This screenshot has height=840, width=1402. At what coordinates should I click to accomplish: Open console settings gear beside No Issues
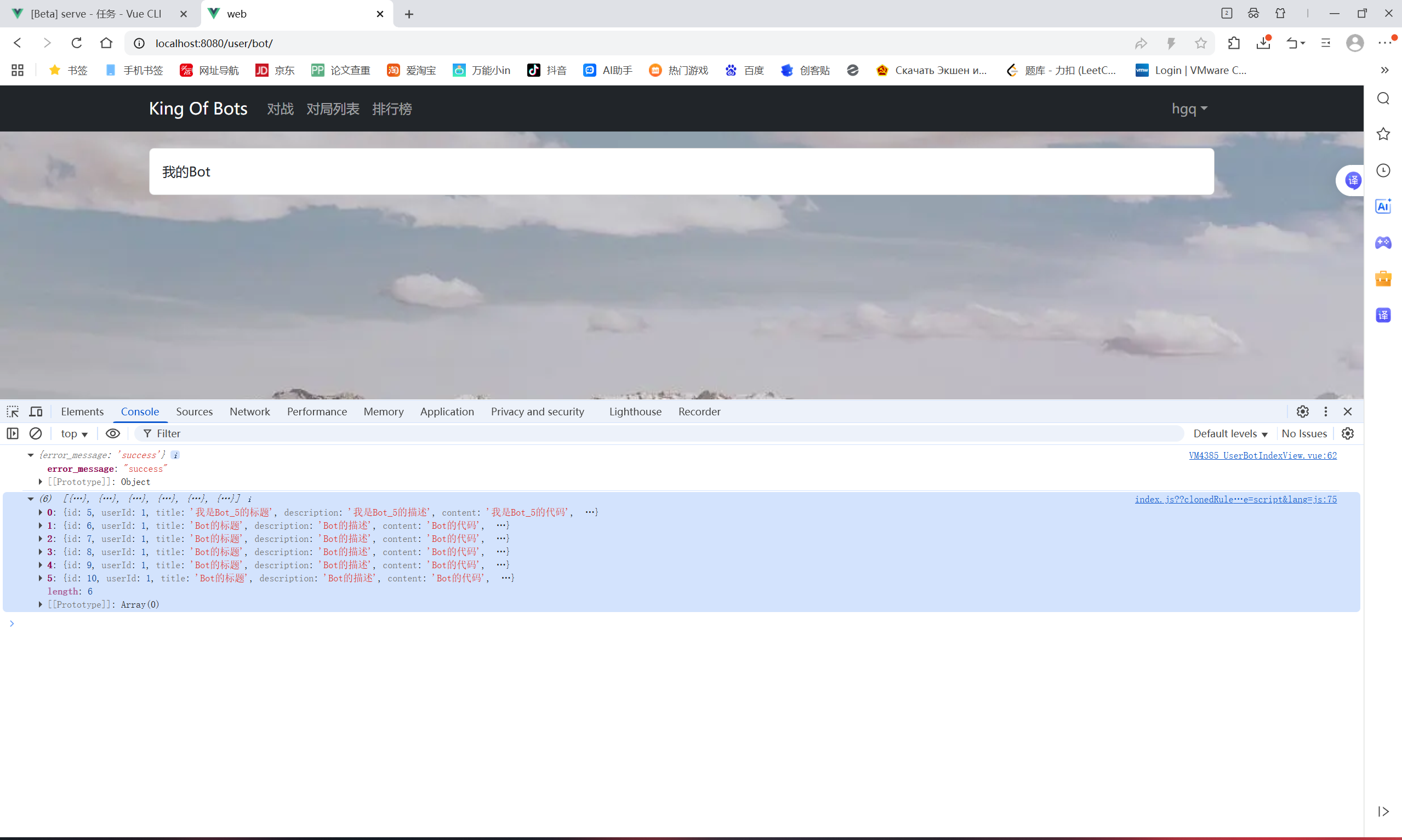(x=1348, y=433)
